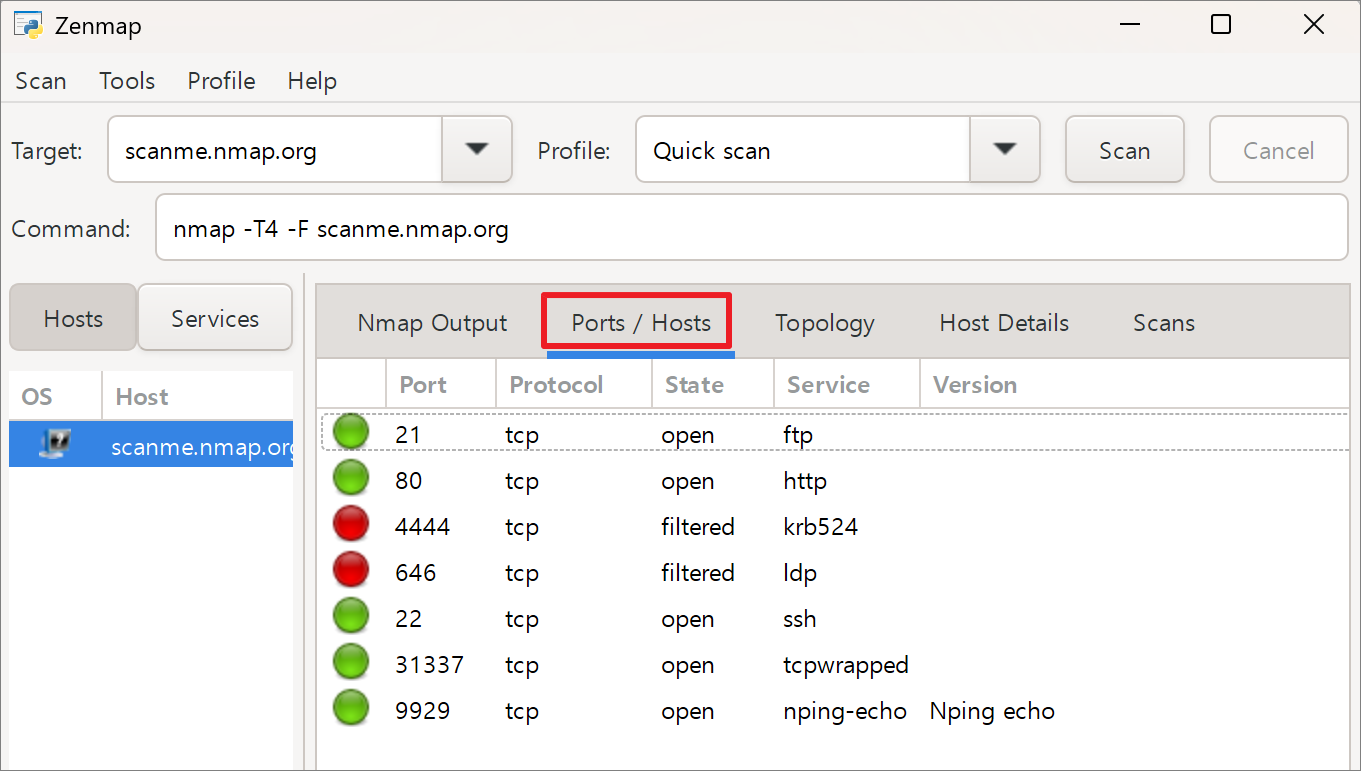The height and width of the screenshot is (771, 1361).
Task: Click port number 31337 cell
Action: (429, 665)
